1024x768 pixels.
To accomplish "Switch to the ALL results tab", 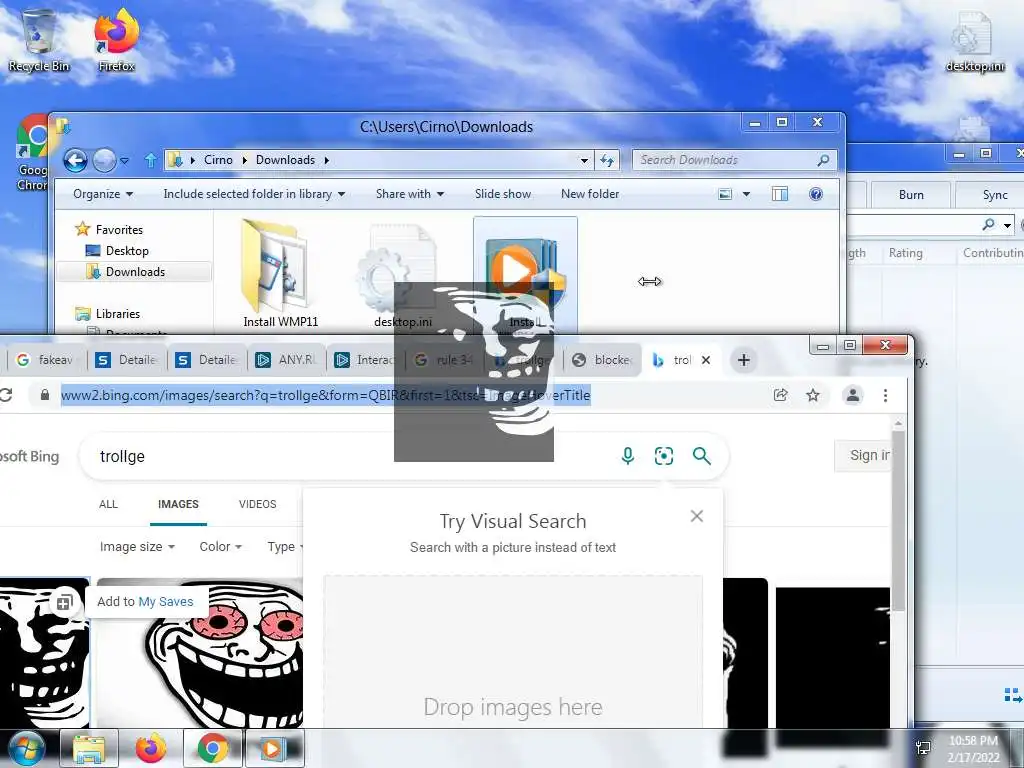I will [x=108, y=504].
